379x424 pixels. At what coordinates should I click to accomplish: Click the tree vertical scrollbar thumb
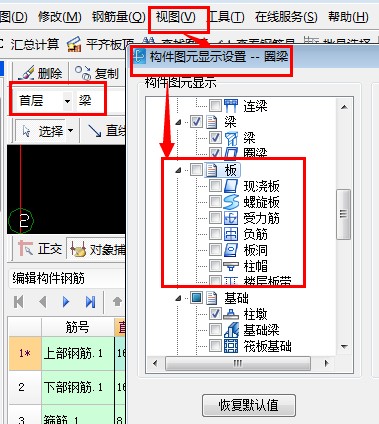tap(343, 214)
